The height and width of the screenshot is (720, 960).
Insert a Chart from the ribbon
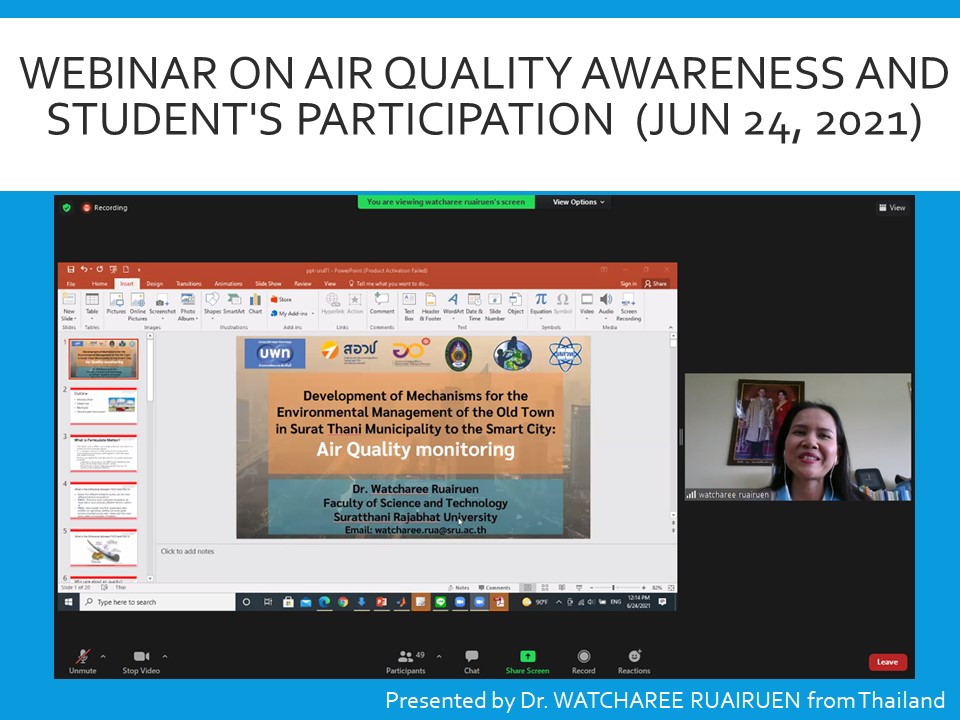255,304
